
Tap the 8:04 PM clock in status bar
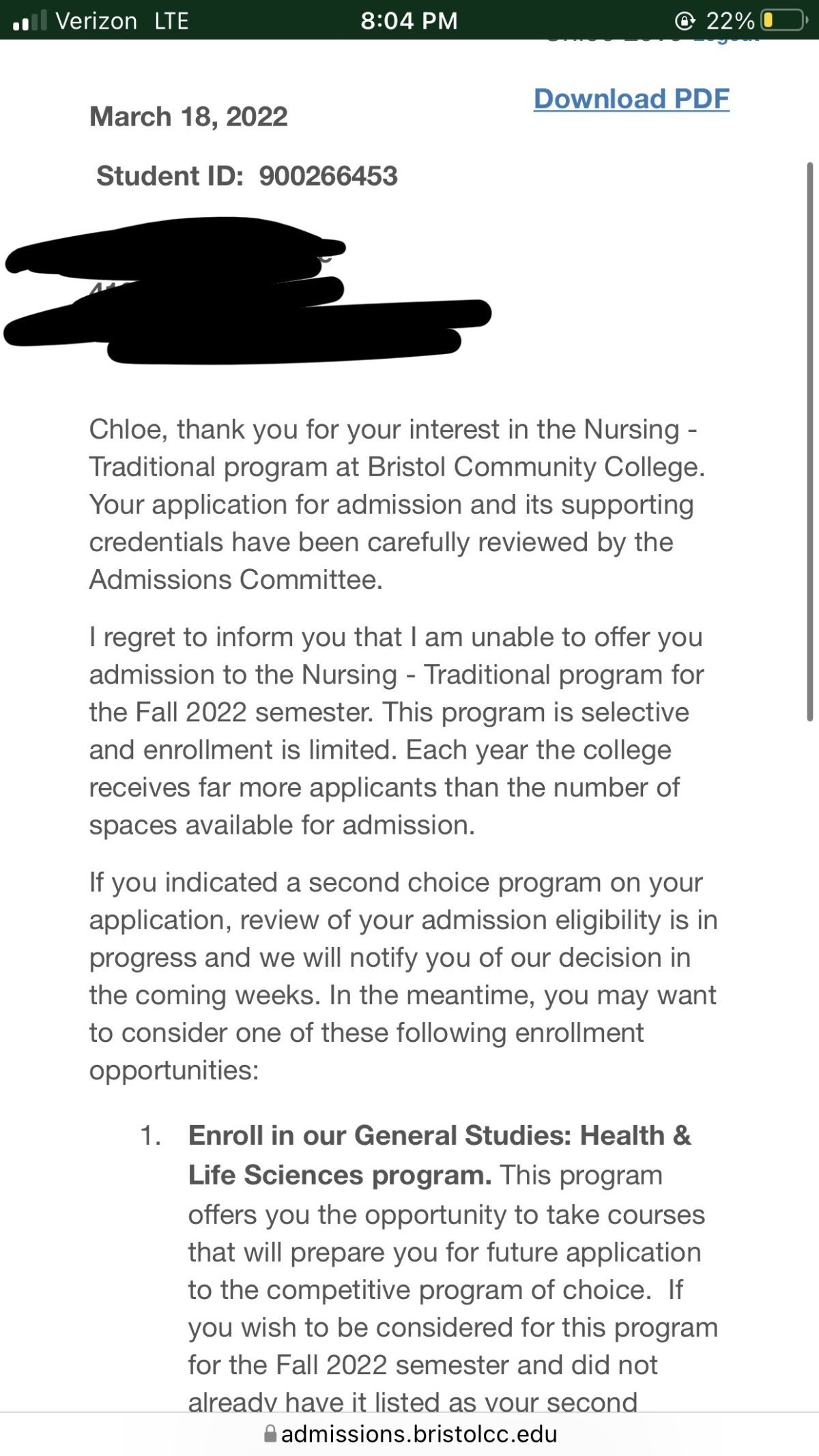[409, 21]
